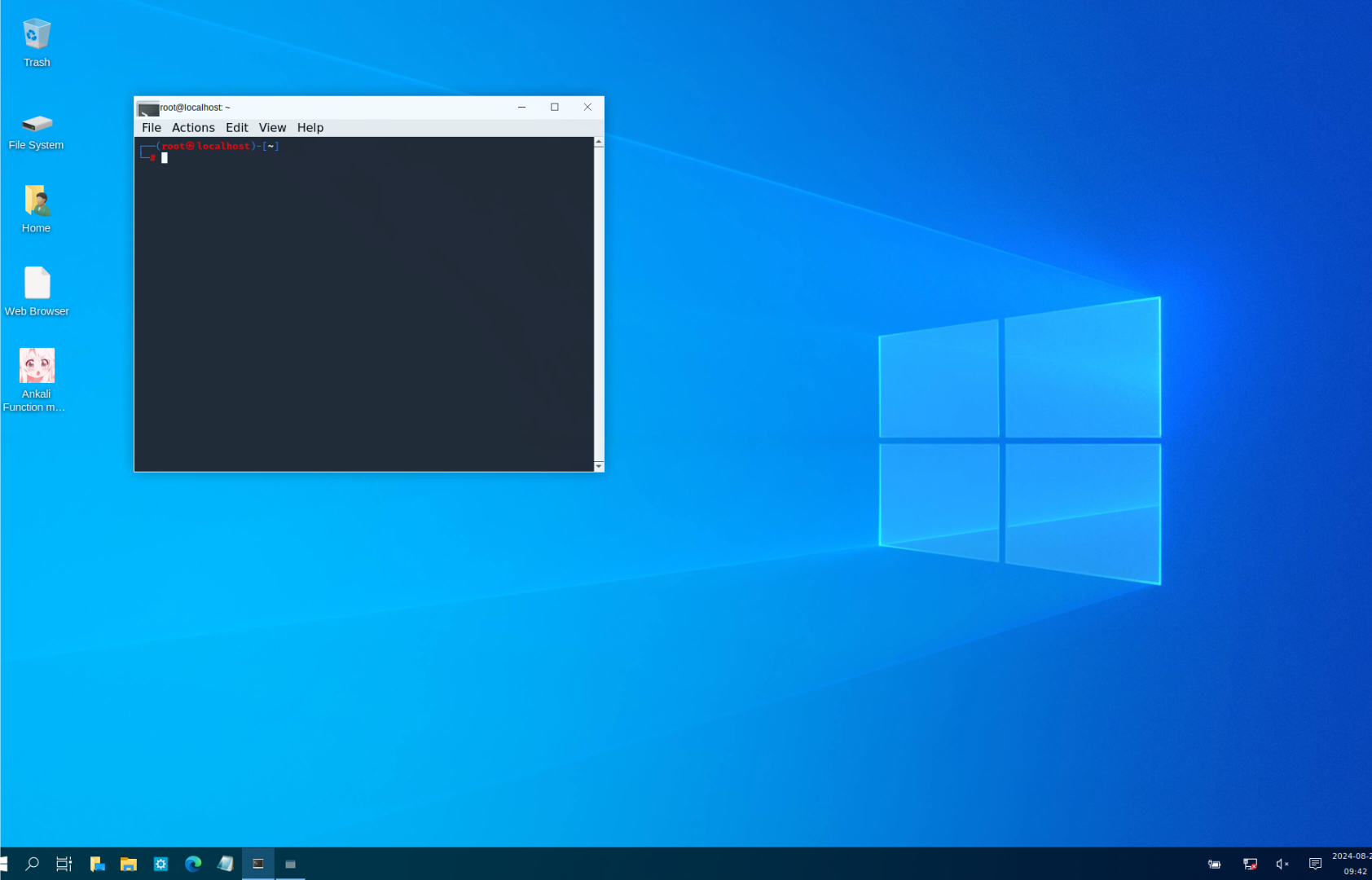
Task: Click the disconnected network tray icon
Action: (1250, 865)
